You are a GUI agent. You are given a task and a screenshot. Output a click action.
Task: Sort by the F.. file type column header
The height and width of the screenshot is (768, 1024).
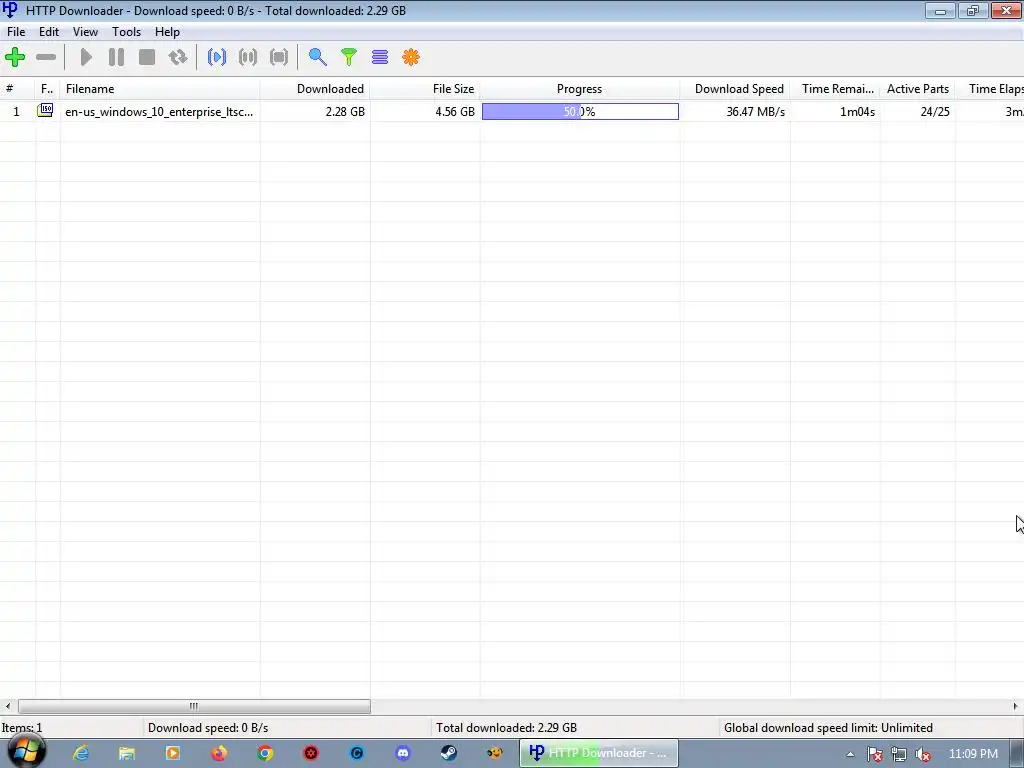(x=48, y=89)
